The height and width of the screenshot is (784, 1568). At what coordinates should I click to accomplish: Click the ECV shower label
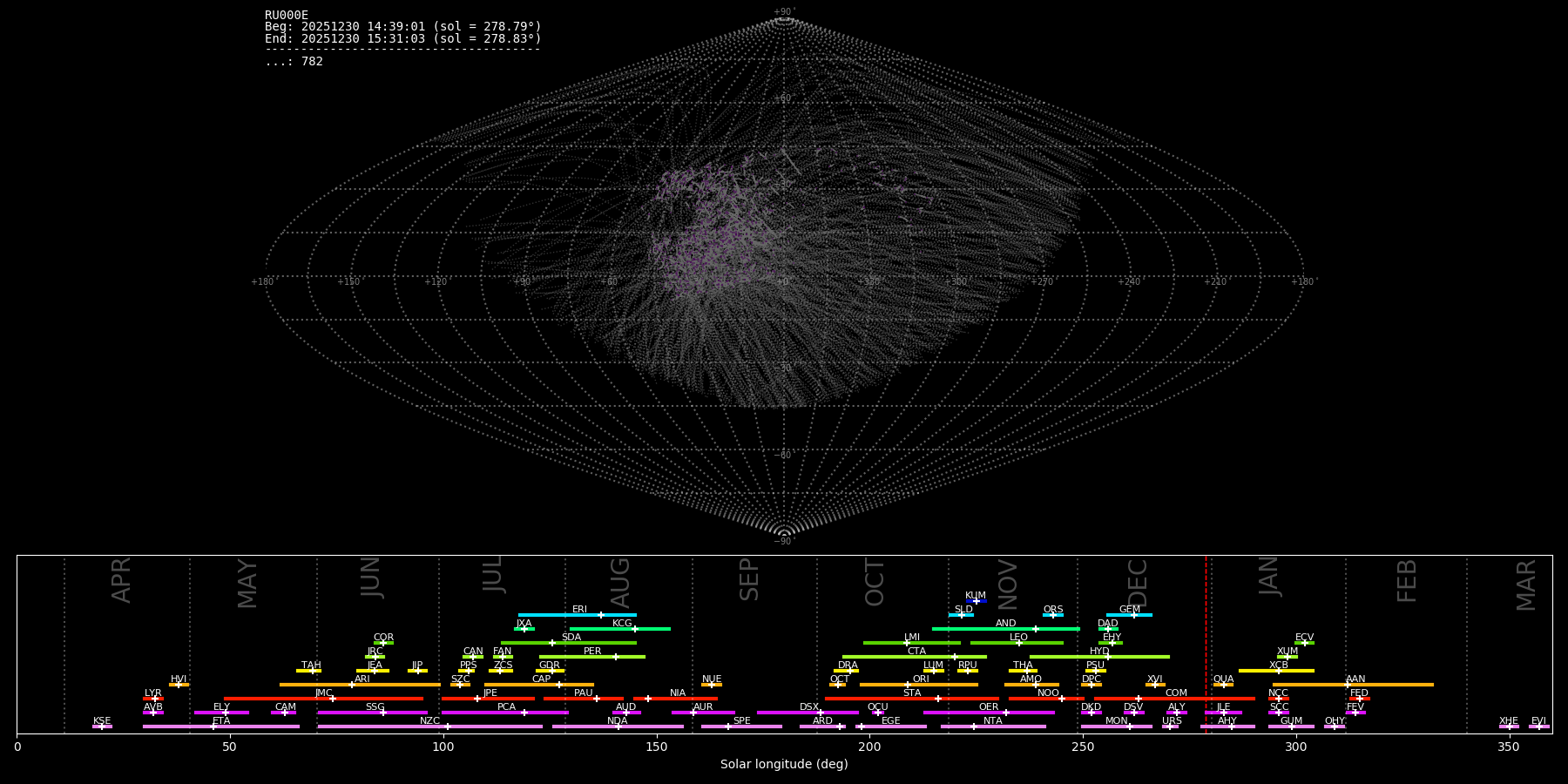1305,638
